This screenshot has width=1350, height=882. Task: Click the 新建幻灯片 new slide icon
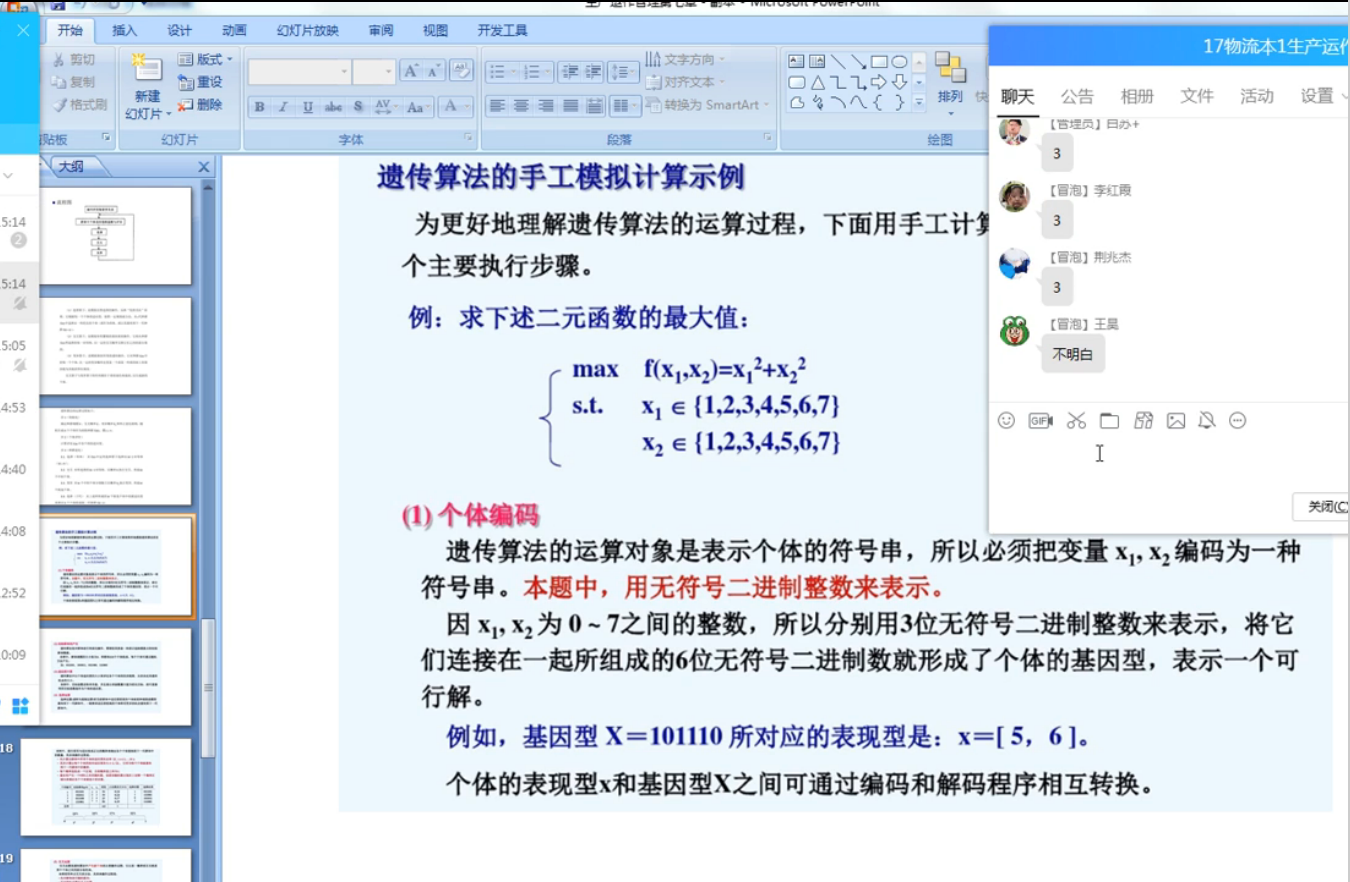pyautogui.click(x=147, y=72)
